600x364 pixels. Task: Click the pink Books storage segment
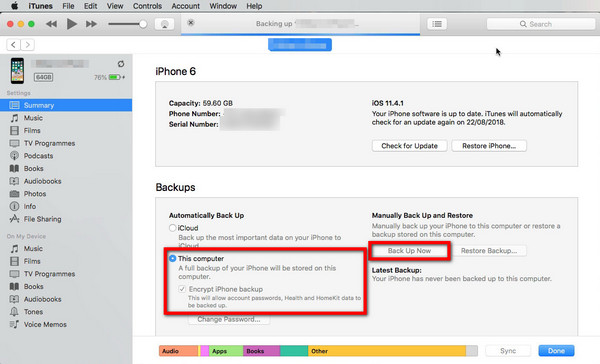click(261, 351)
